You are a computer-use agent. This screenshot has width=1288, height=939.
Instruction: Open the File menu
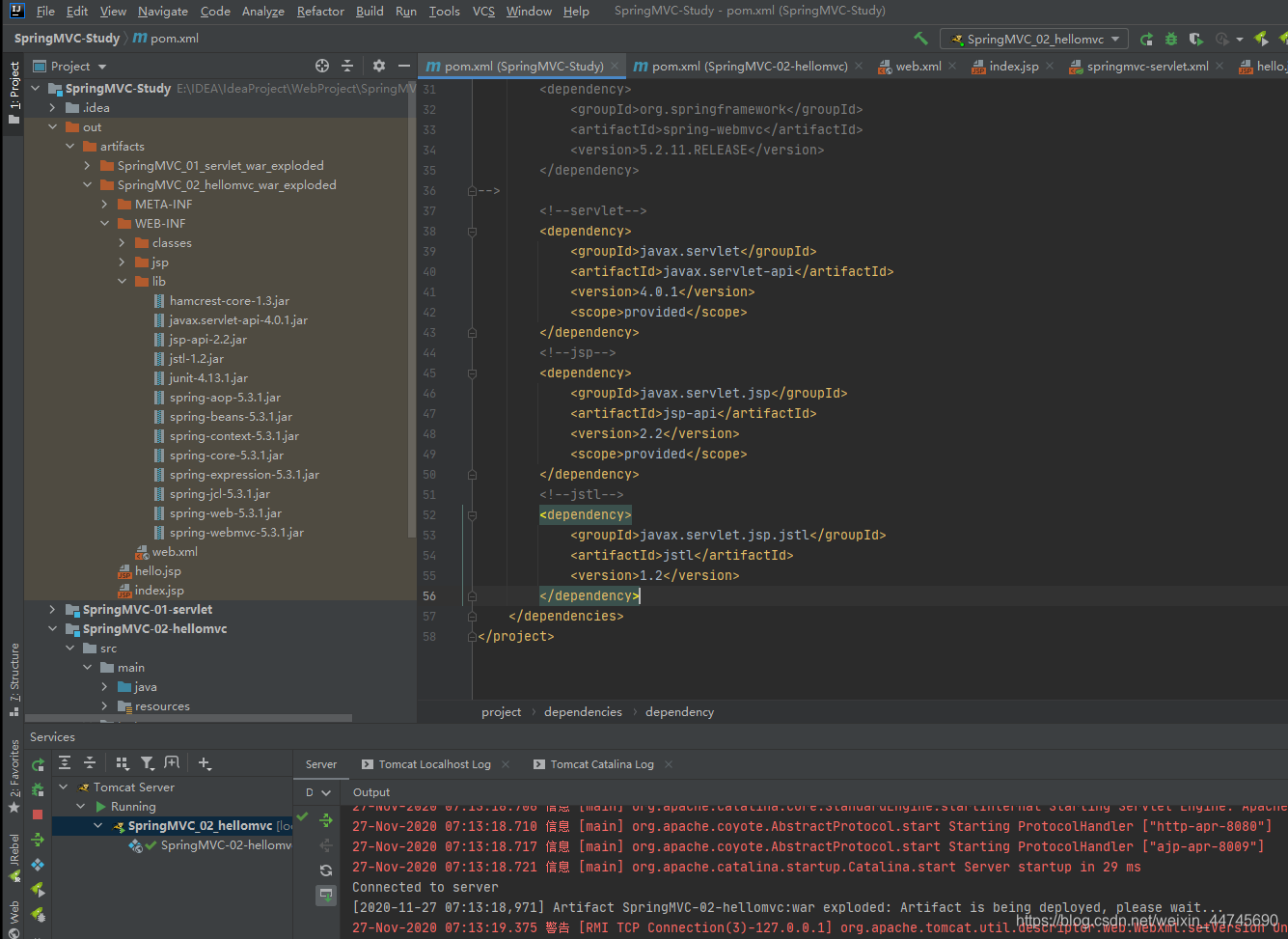point(45,11)
